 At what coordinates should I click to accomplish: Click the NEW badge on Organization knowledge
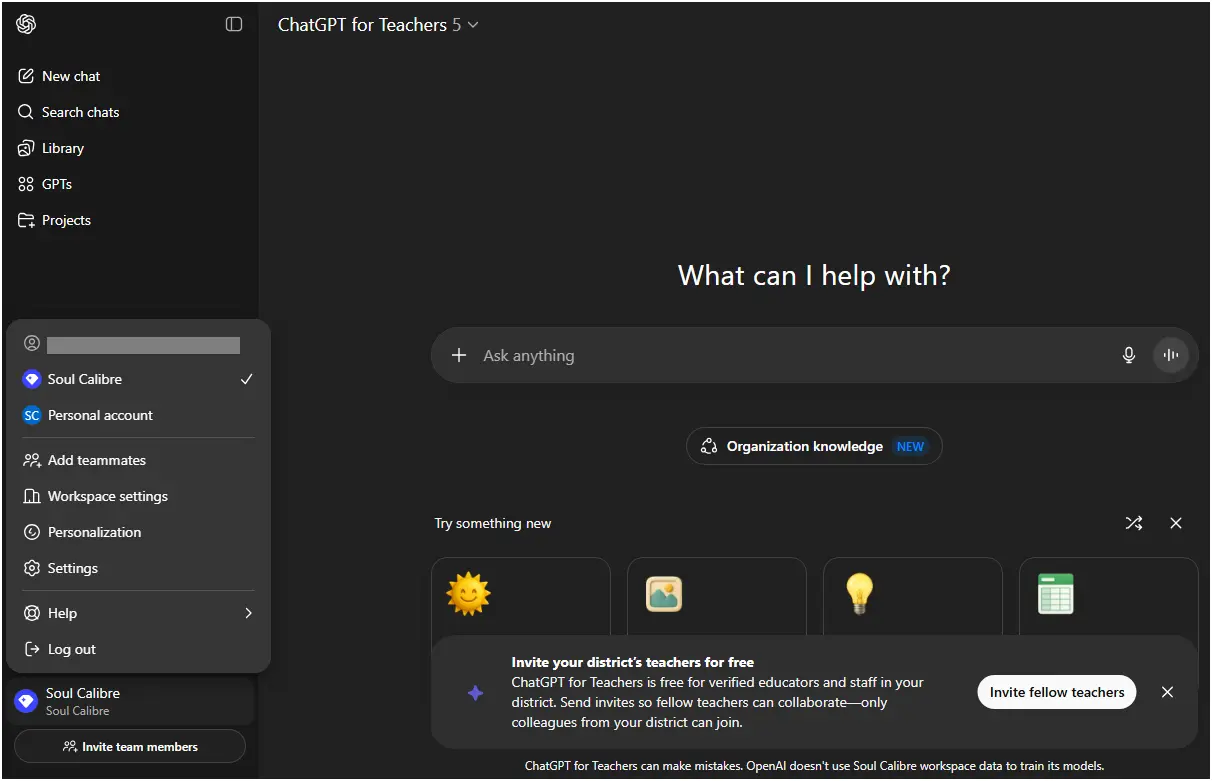tap(910, 447)
